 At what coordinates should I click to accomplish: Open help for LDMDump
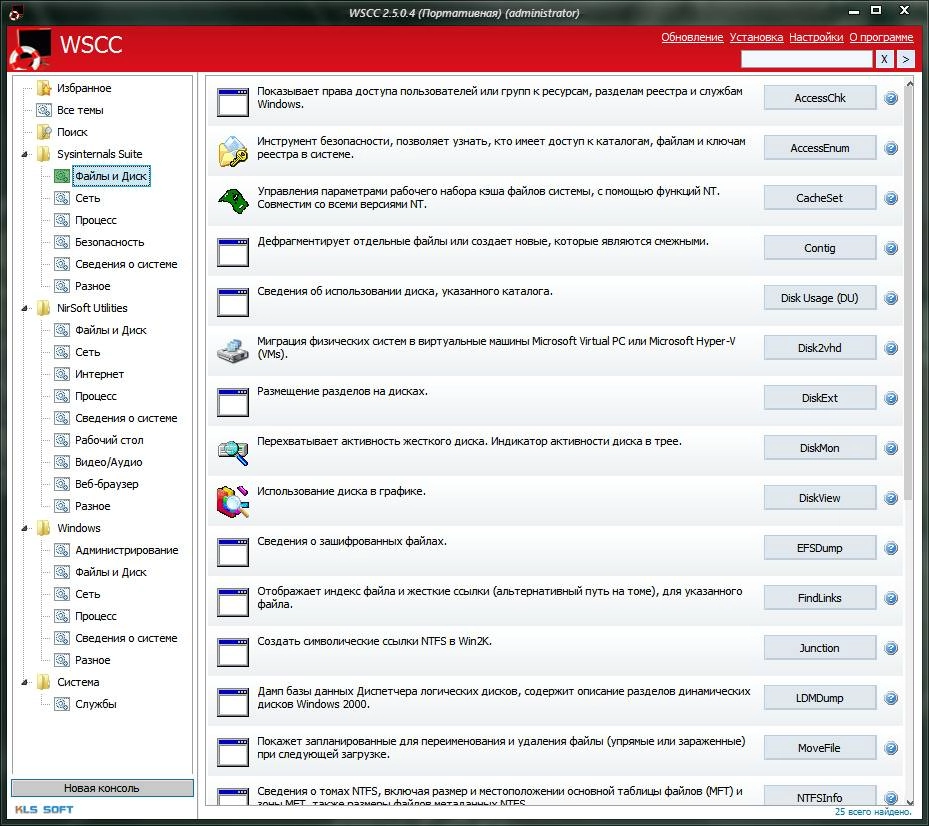(890, 698)
